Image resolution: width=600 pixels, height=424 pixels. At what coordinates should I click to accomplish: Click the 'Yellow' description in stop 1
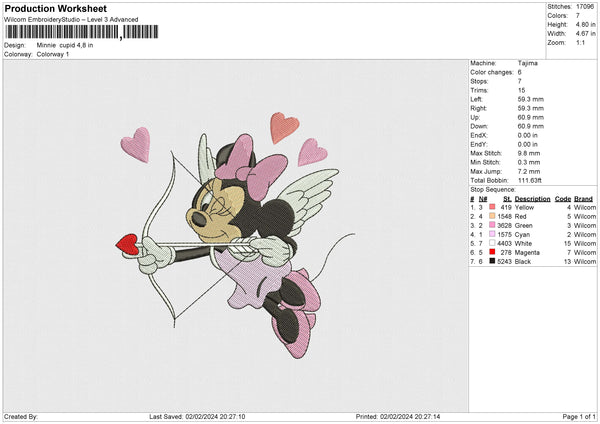pyautogui.click(x=524, y=207)
